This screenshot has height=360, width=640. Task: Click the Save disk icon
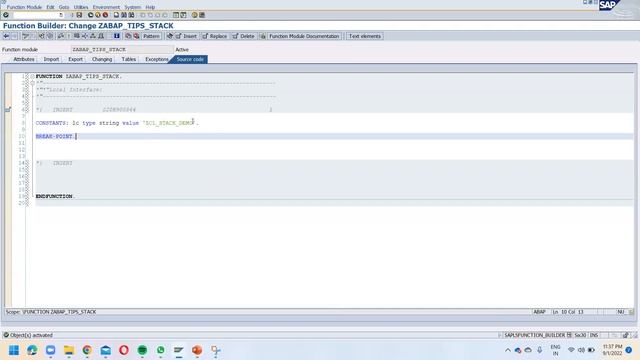coord(79,15)
